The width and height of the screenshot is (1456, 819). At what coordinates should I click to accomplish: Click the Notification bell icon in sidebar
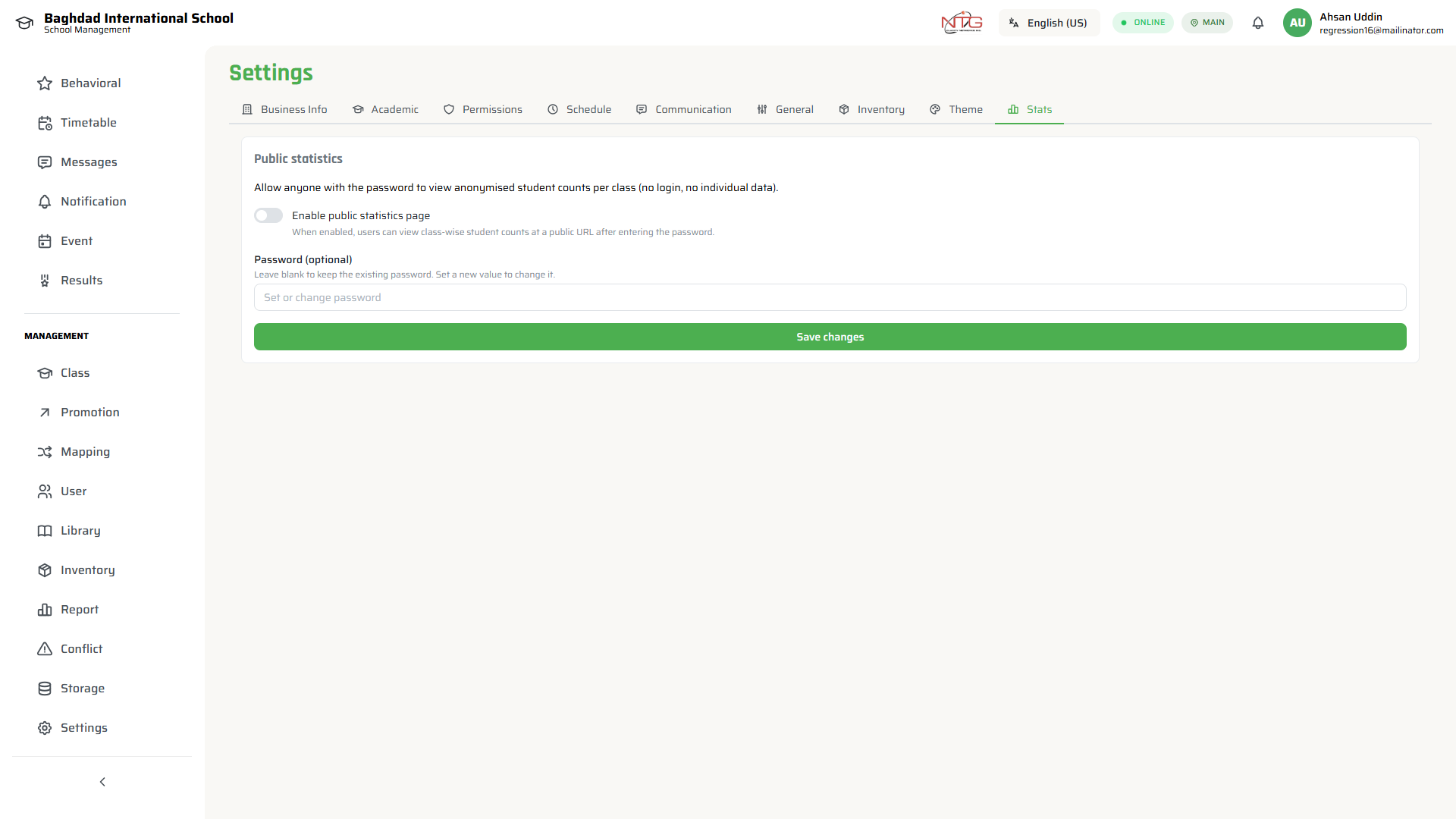click(45, 202)
